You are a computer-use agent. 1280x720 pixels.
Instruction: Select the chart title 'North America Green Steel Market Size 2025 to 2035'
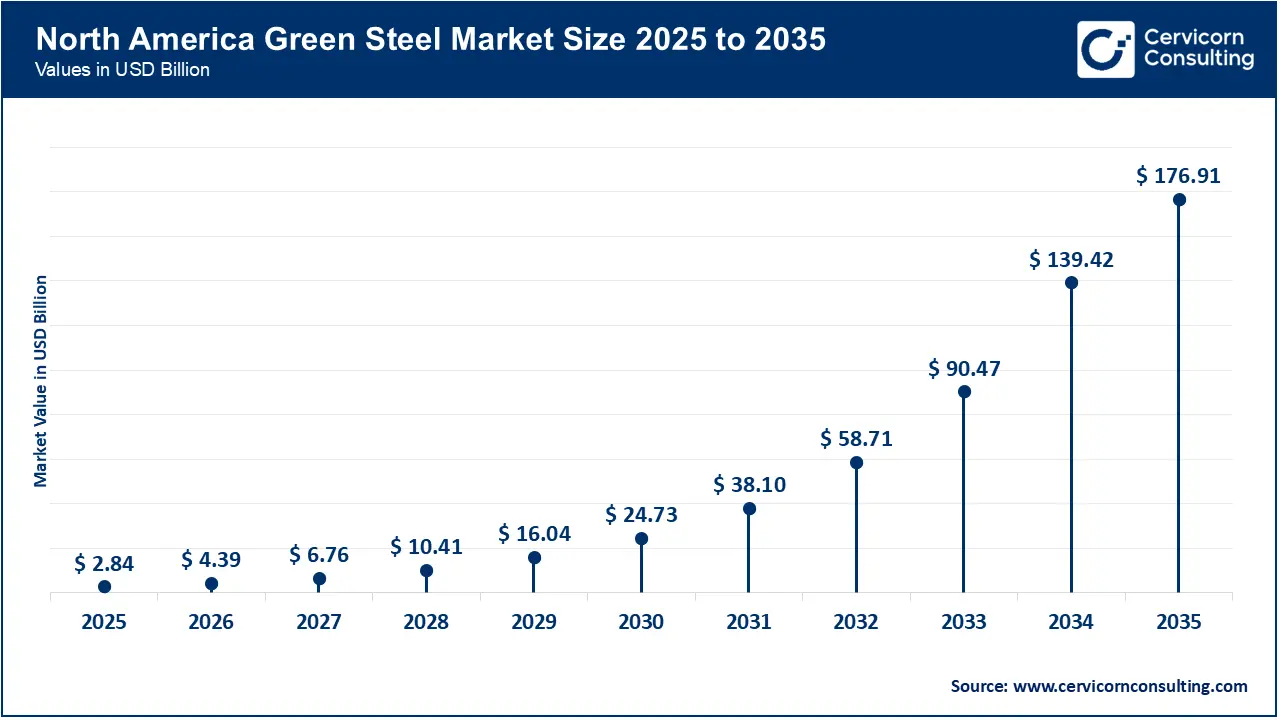(x=431, y=41)
